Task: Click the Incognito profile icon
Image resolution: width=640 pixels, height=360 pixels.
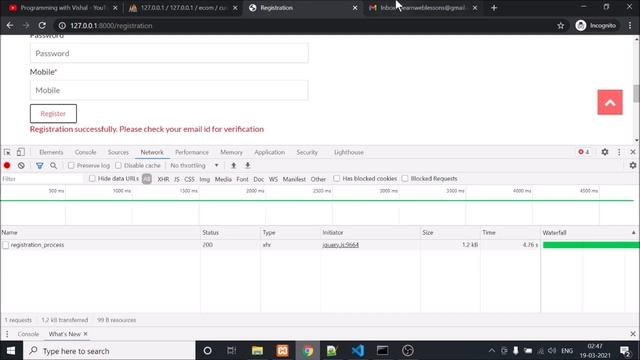Action: 580,25
